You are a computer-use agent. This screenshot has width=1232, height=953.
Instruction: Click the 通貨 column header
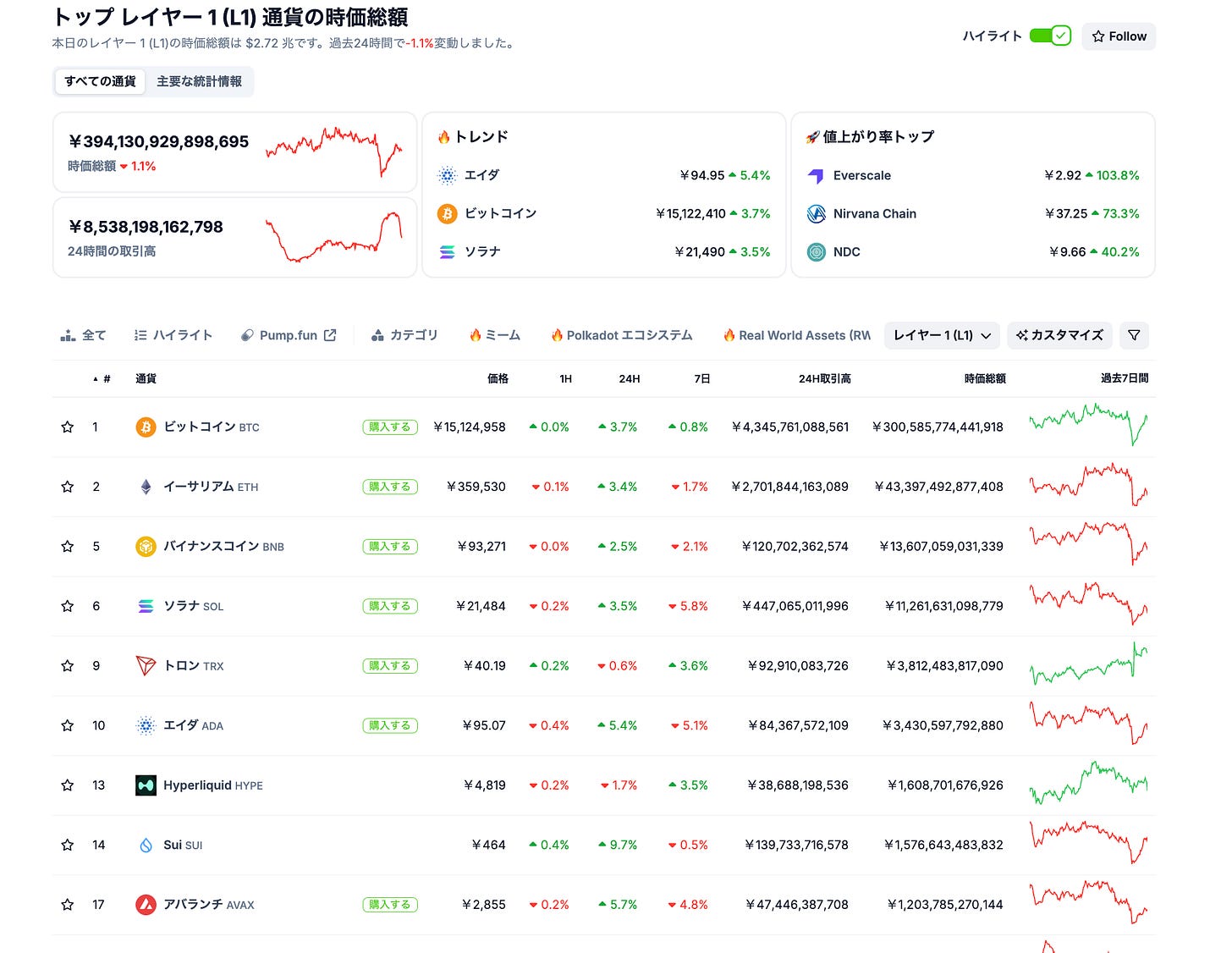click(146, 378)
